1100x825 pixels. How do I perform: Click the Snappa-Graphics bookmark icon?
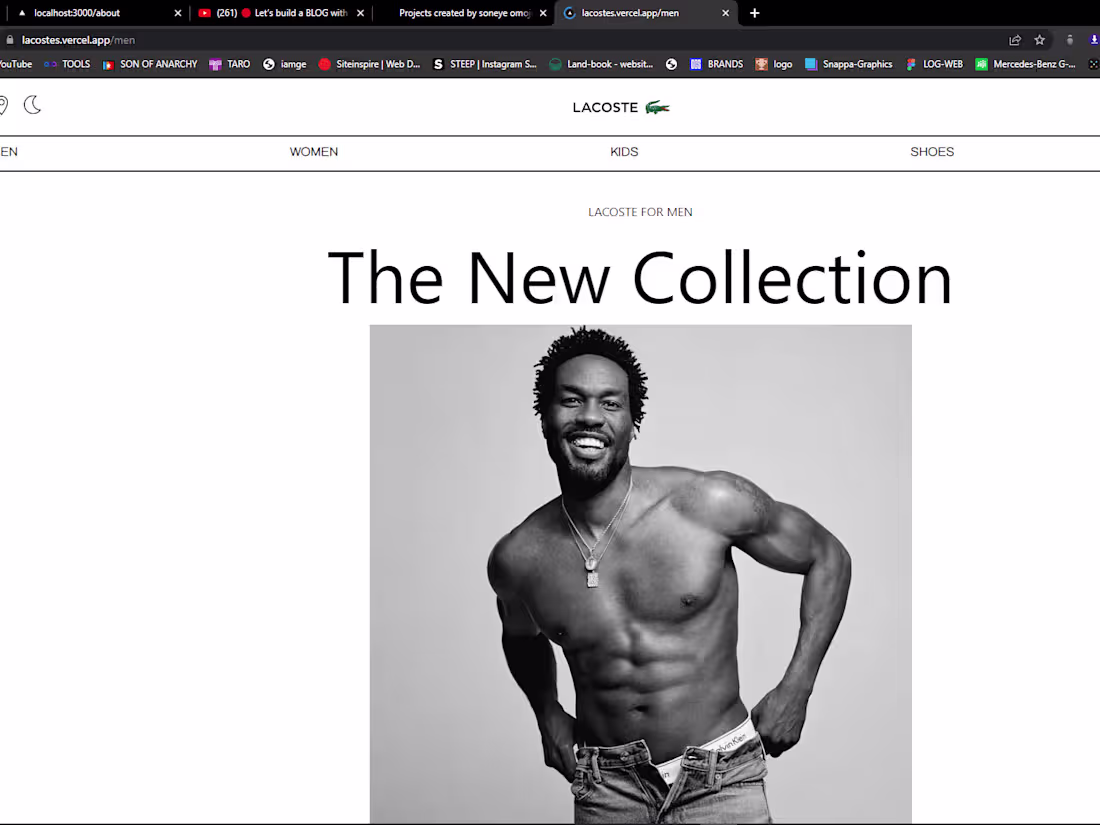[849, 63]
